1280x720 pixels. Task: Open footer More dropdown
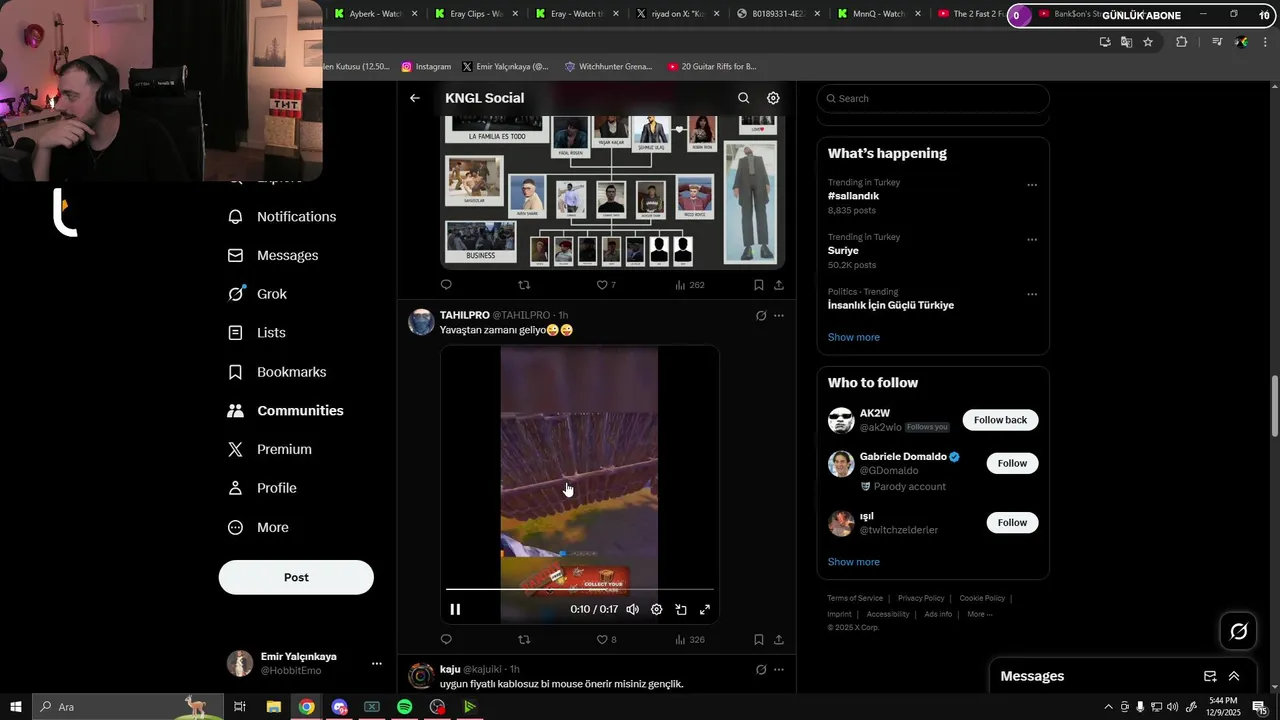tap(980, 614)
